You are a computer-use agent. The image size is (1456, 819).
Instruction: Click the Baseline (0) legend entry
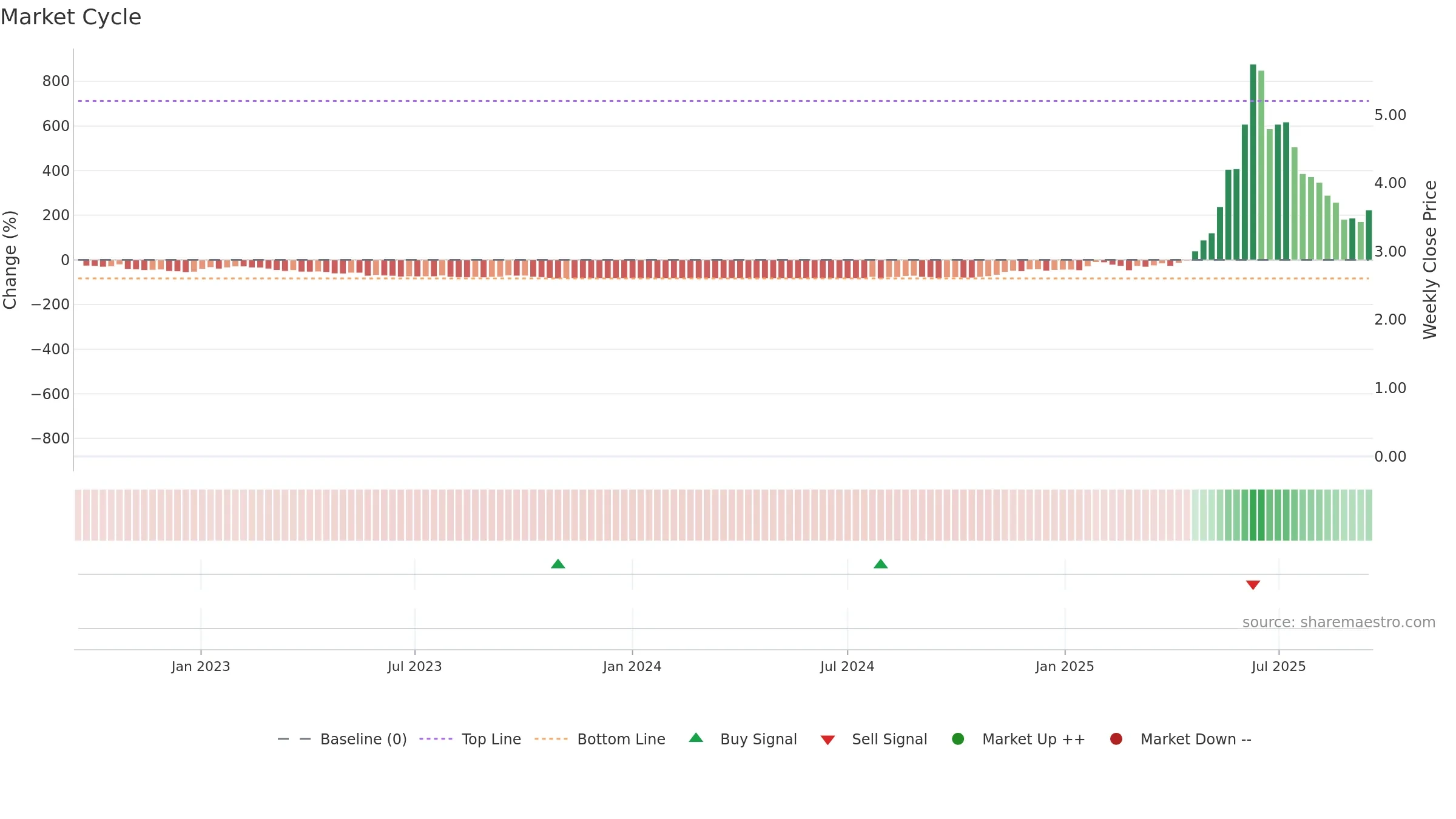pyautogui.click(x=342, y=739)
